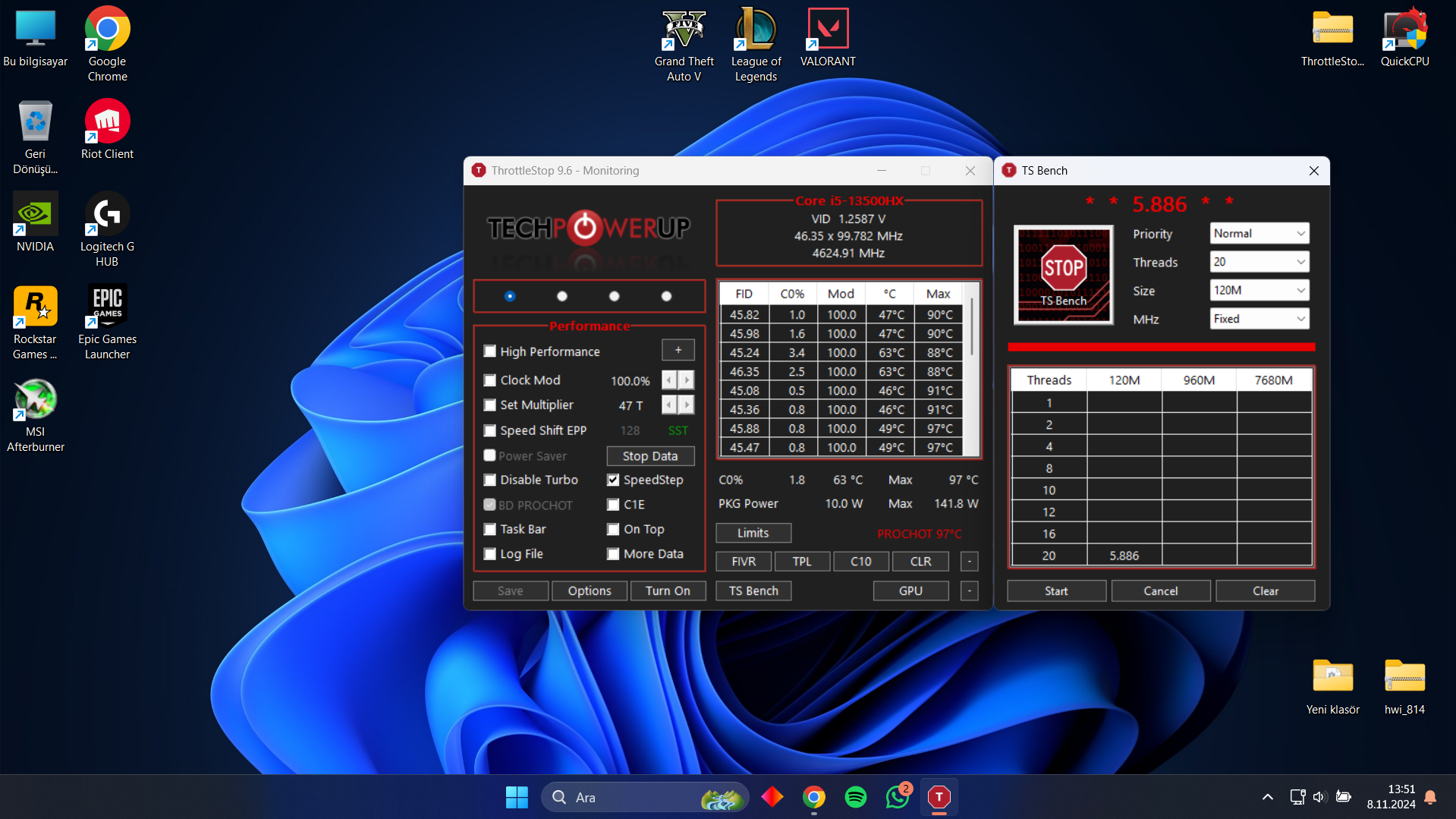
Task: Open ThrottleStop Options
Action: pyautogui.click(x=590, y=591)
